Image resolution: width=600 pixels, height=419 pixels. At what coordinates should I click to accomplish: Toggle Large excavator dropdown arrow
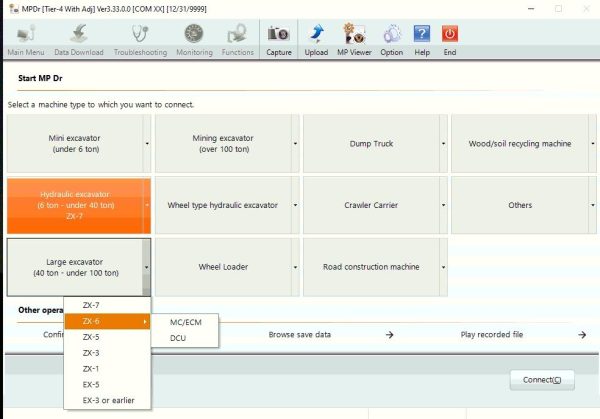click(x=147, y=267)
